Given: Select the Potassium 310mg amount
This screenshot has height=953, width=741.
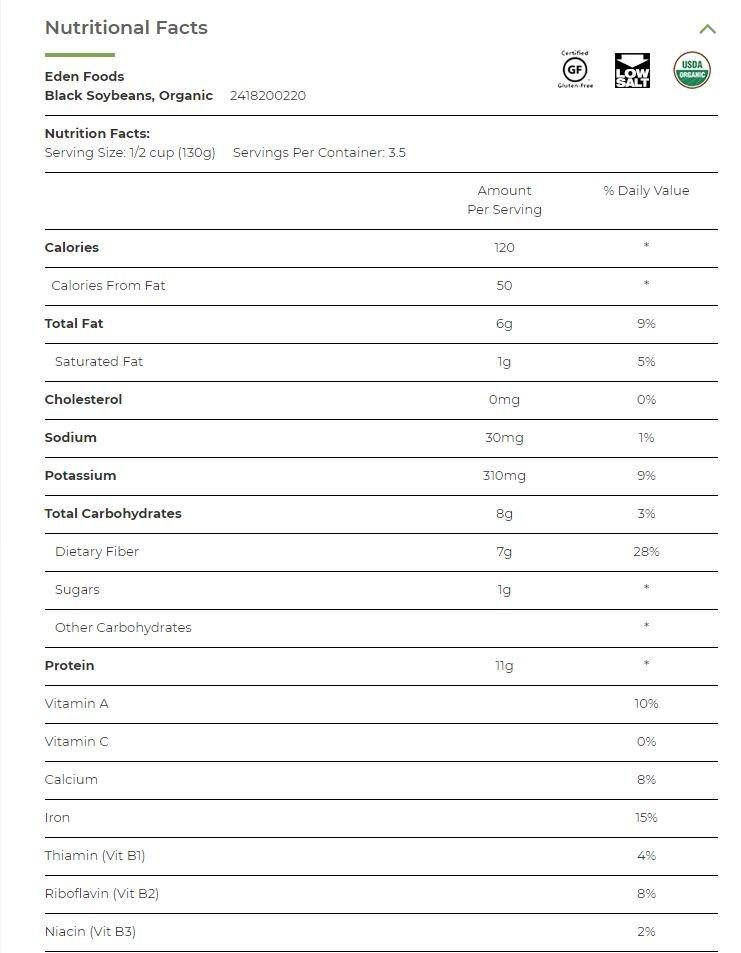Looking at the screenshot, I should point(504,476).
